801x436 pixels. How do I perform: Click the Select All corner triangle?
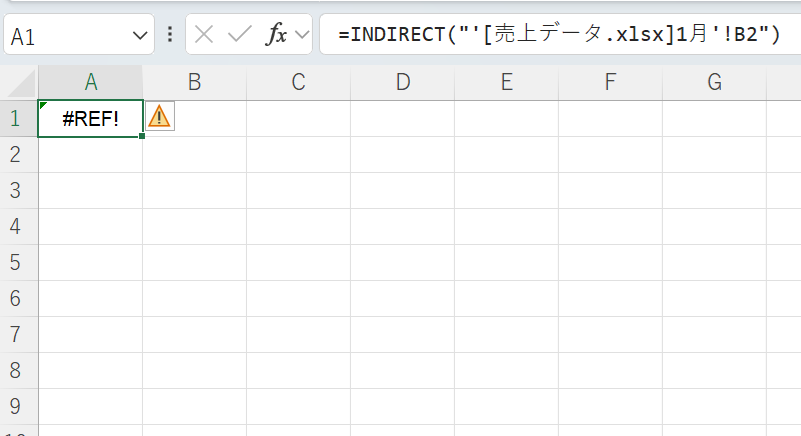click(x=22, y=83)
